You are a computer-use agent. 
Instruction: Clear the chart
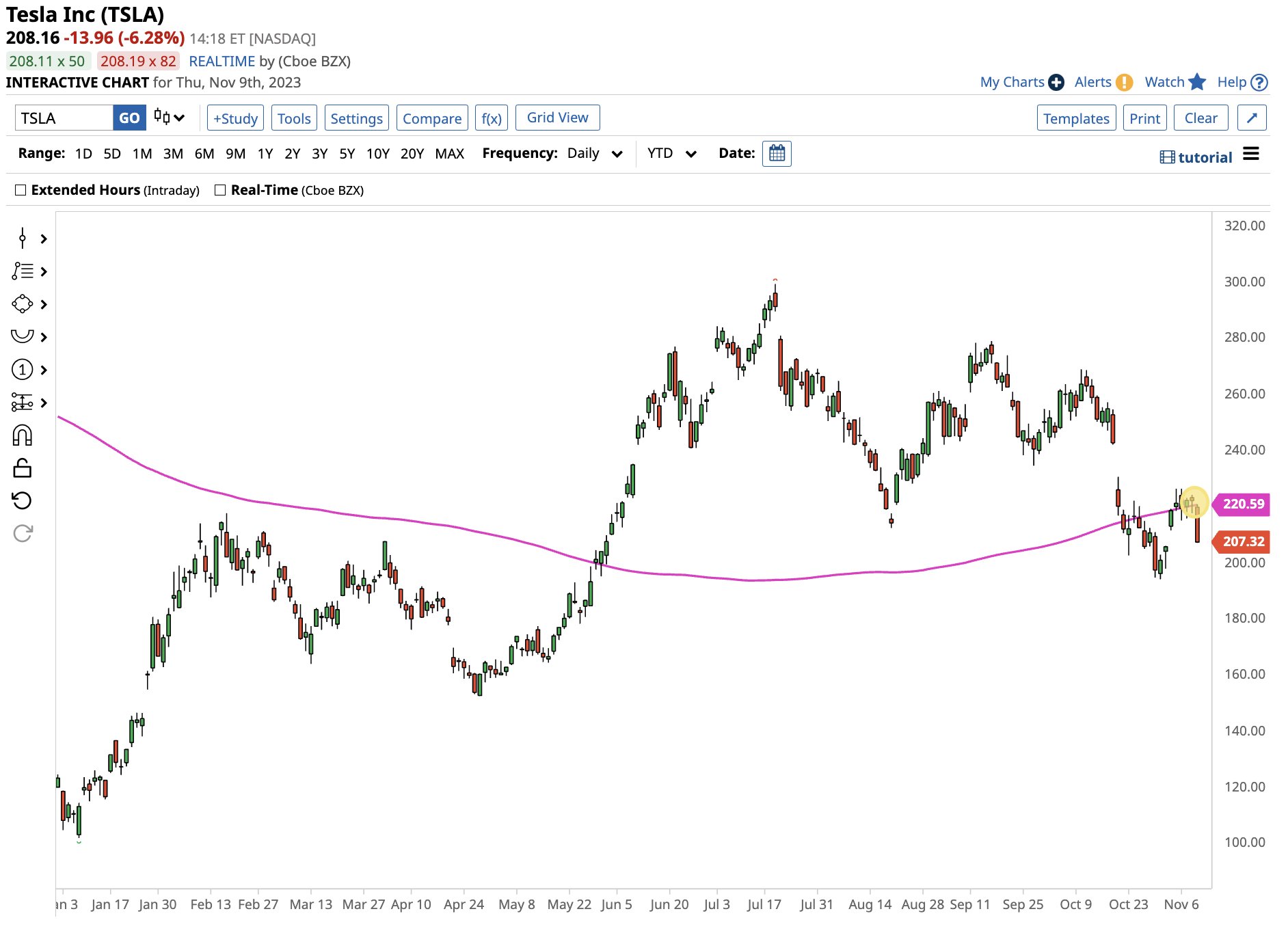[1200, 118]
